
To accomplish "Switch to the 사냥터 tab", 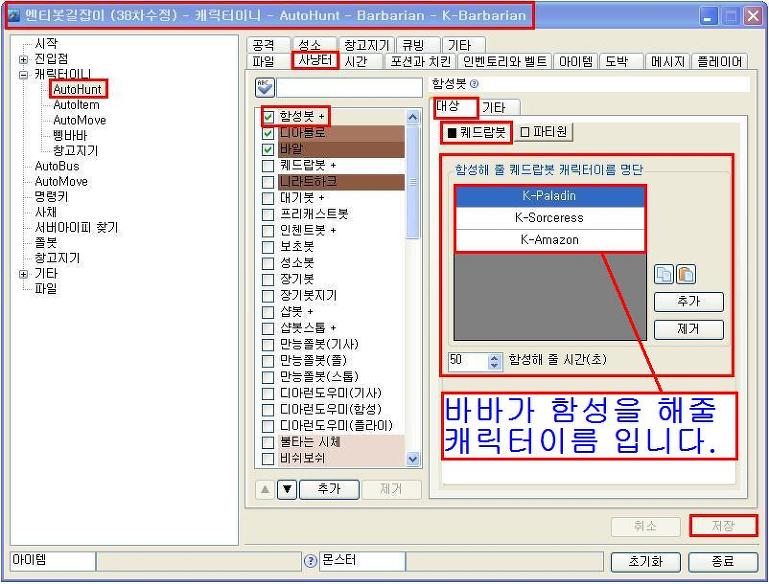I will pyautogui.click(x=315, y=60).
